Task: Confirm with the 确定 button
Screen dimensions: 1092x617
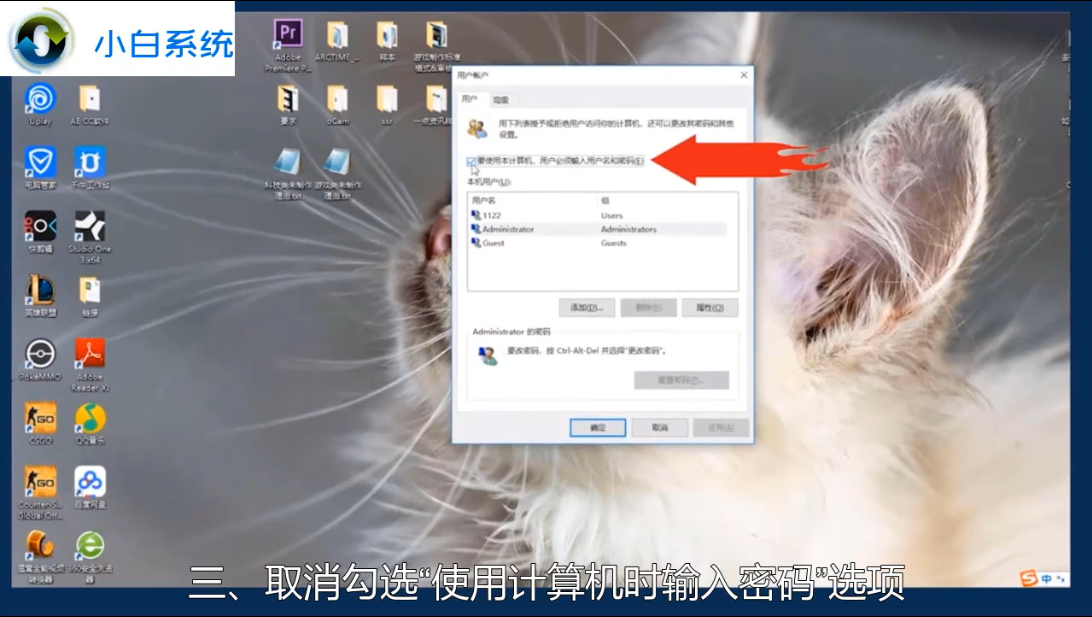Action: [x=598, y=427]
